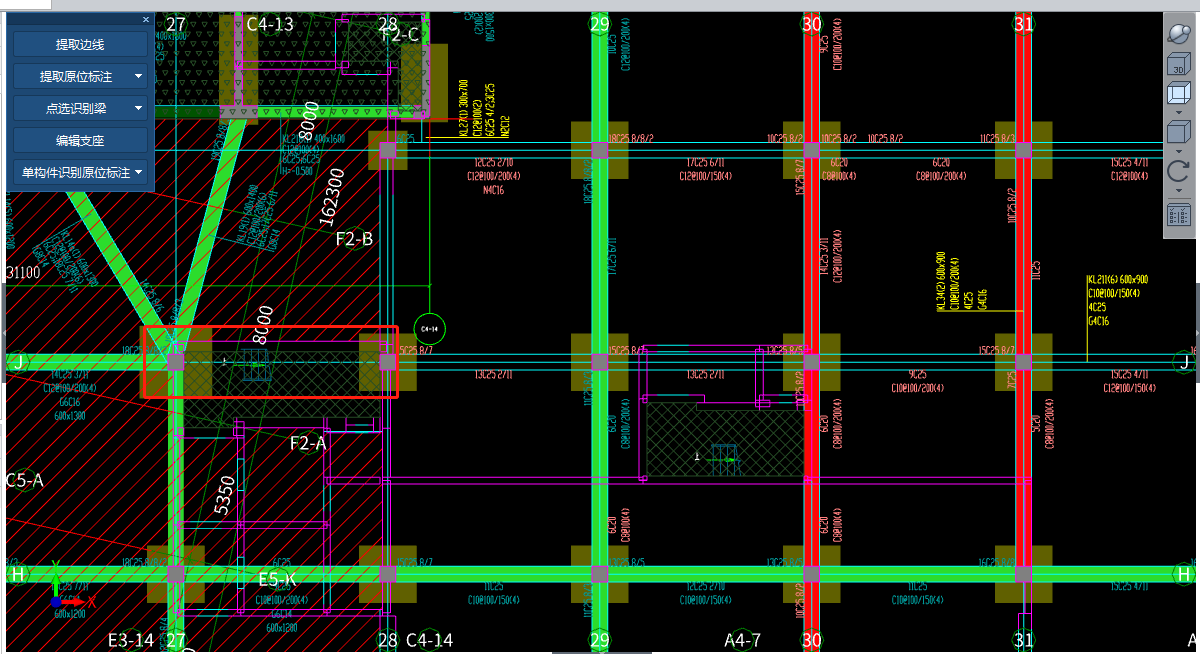Close the beam recognition floating panel

click(x=146, y=19)
